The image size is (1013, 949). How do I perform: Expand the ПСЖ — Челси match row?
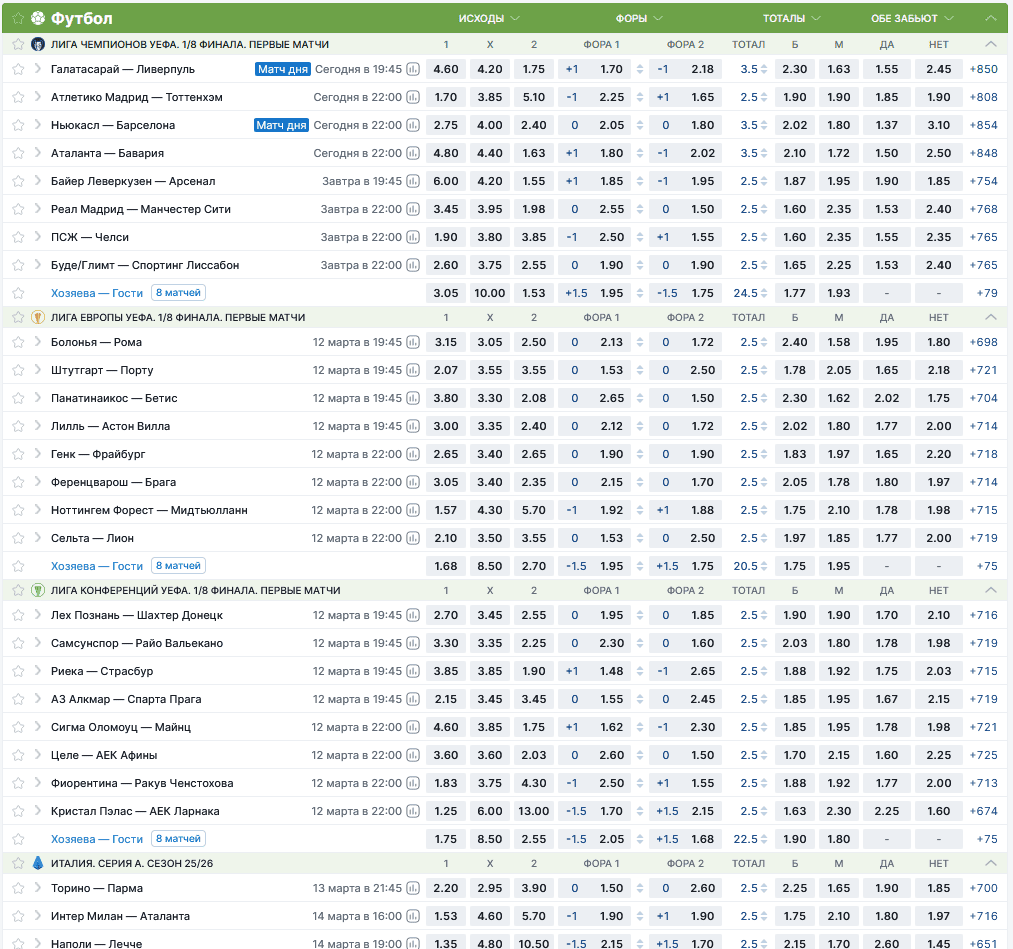[38, 237]
